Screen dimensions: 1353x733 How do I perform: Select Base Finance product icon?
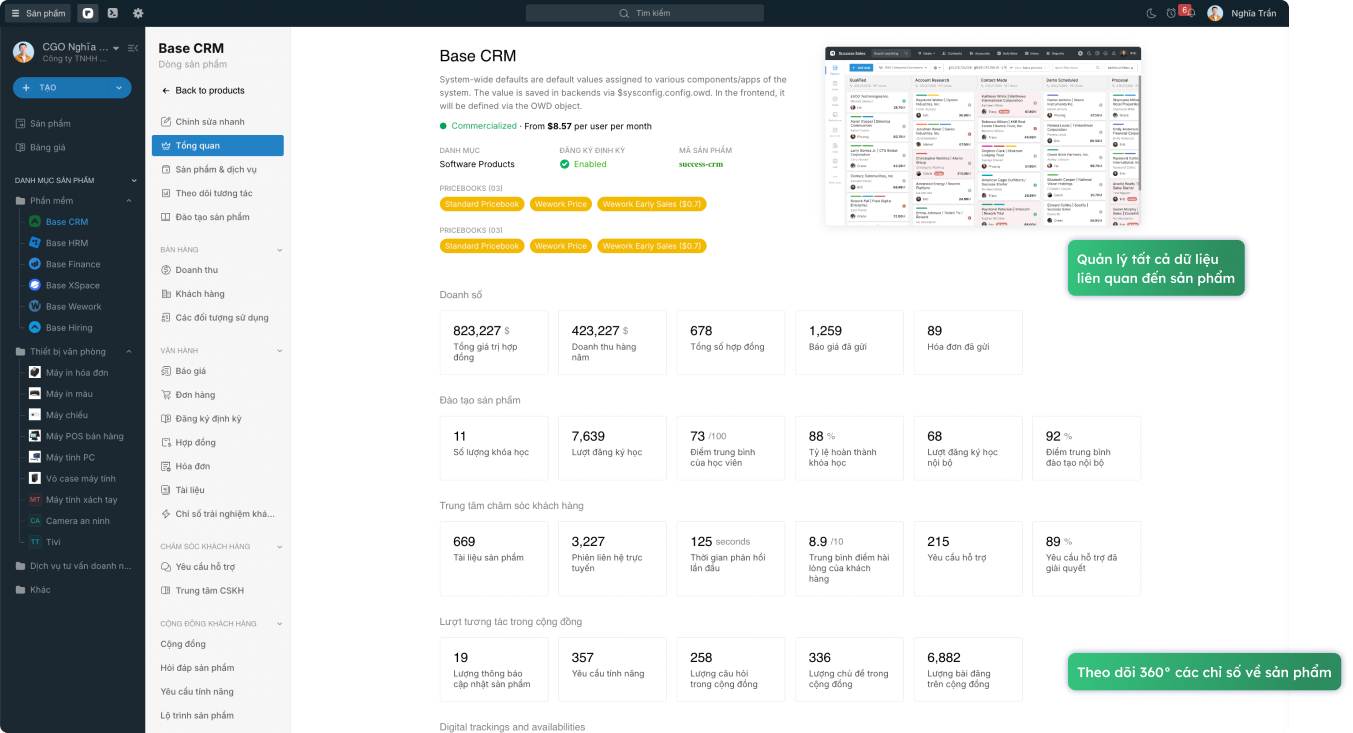point(35,264)
